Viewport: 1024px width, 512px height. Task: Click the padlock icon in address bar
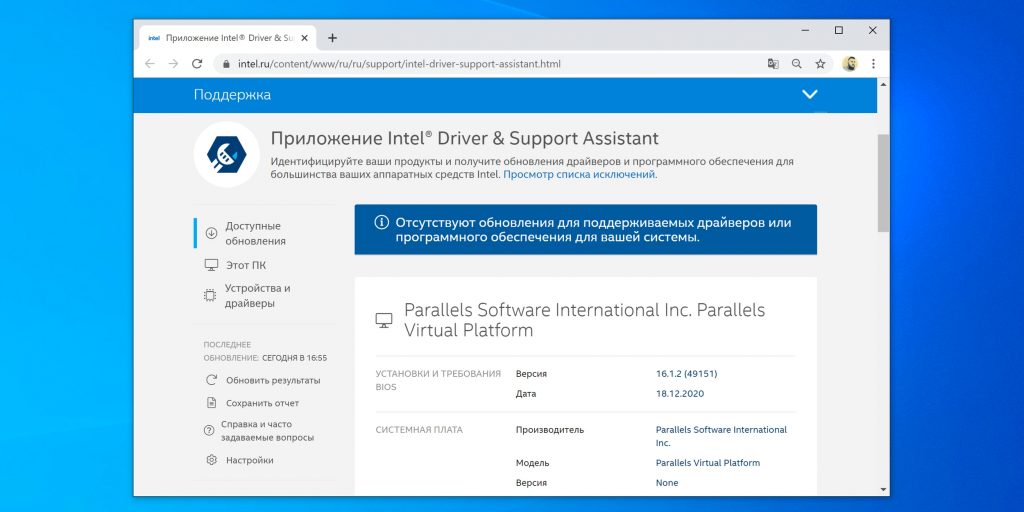(x=227, y=64)
